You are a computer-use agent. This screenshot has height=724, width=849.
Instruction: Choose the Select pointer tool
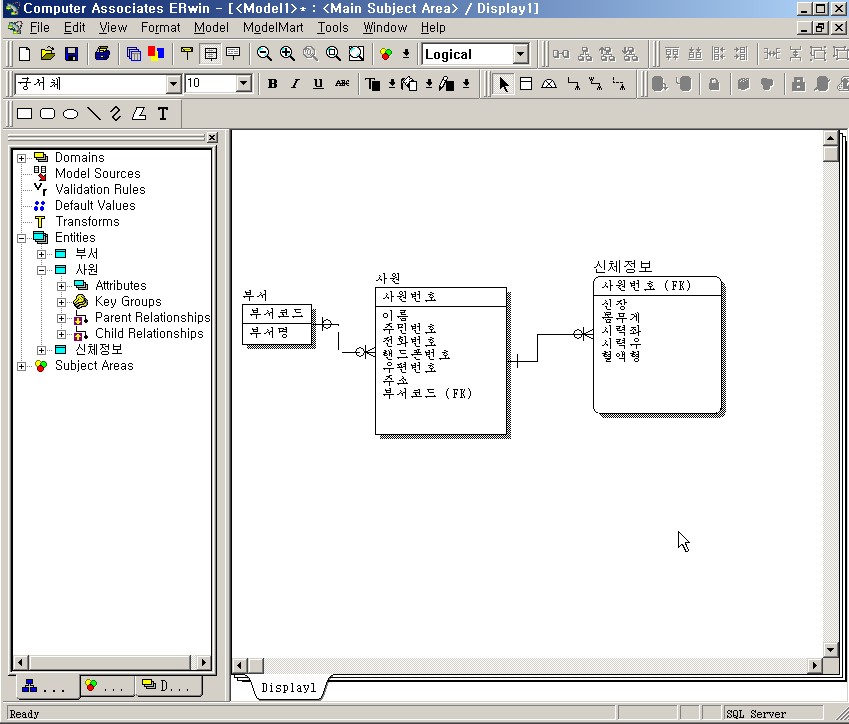(x=504, y=84)
